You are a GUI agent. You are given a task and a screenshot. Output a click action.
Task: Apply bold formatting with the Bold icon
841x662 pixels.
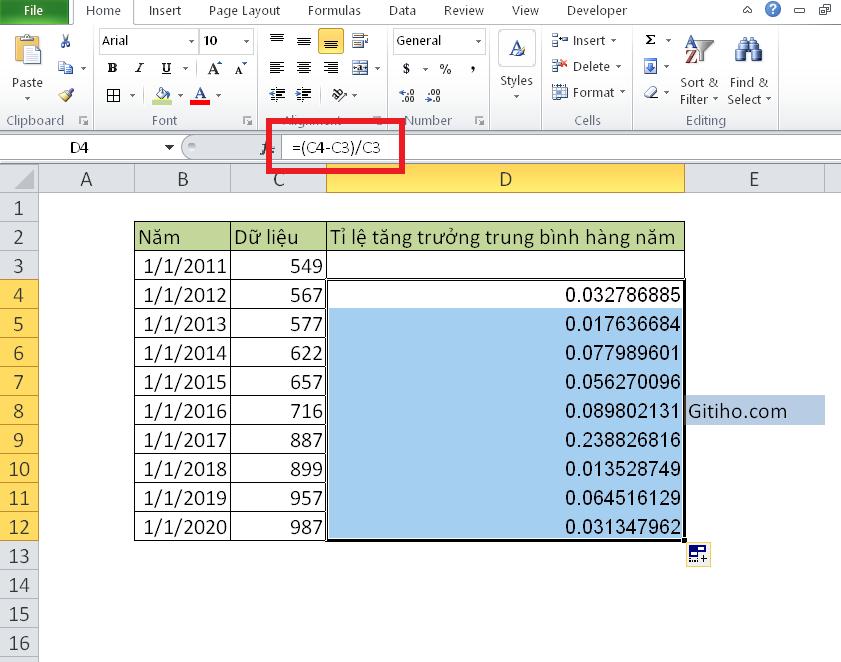[x=111, y=68]
